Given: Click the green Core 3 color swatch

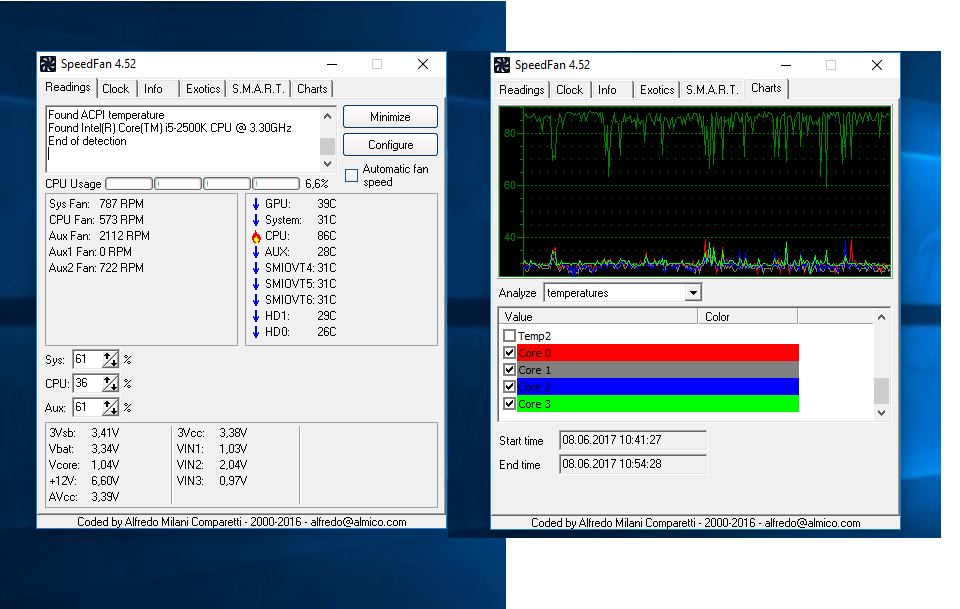Looking at the screenshot, I should pyautogui.click(x=658, y=404).
